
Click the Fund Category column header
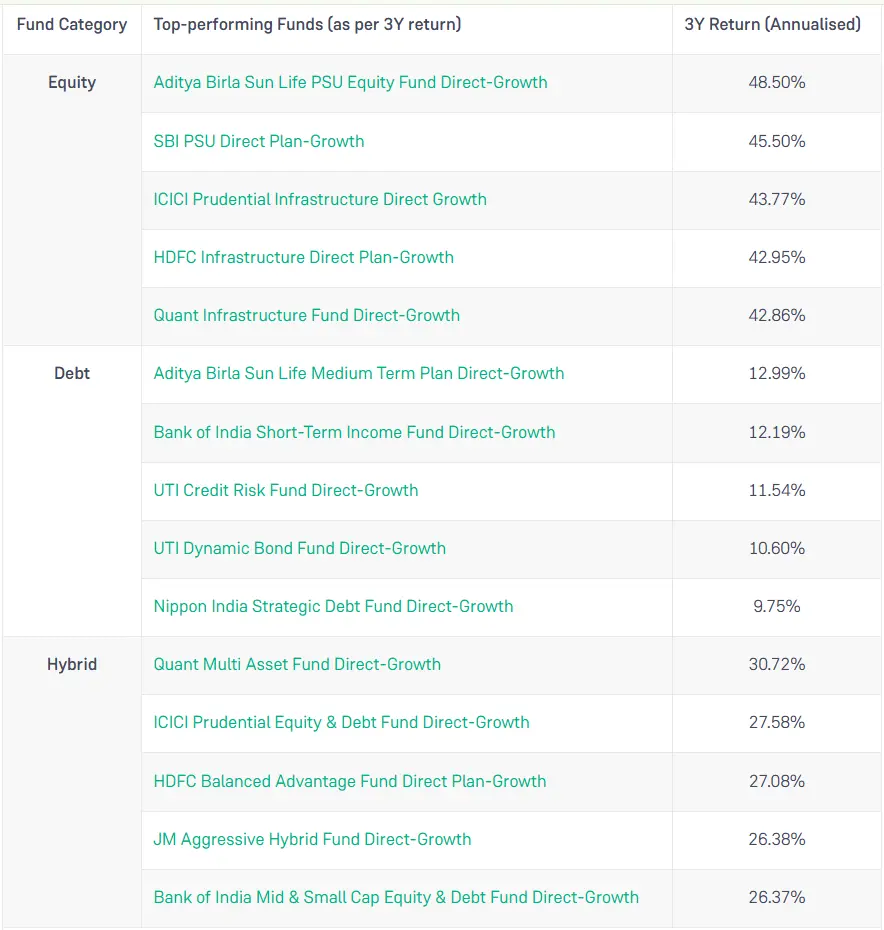72,24
